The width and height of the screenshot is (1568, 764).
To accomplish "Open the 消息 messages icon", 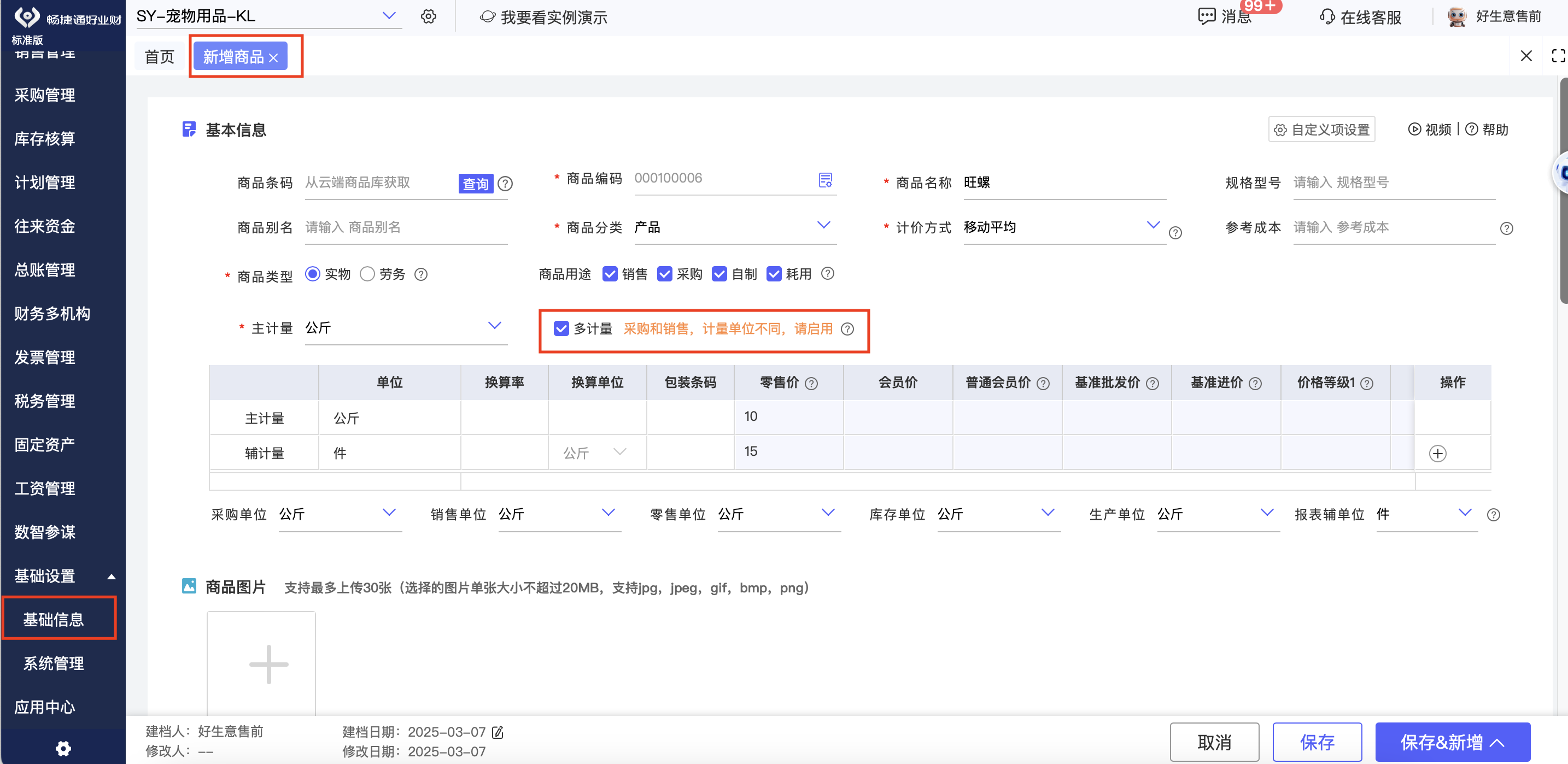I will coord(1207,16).
